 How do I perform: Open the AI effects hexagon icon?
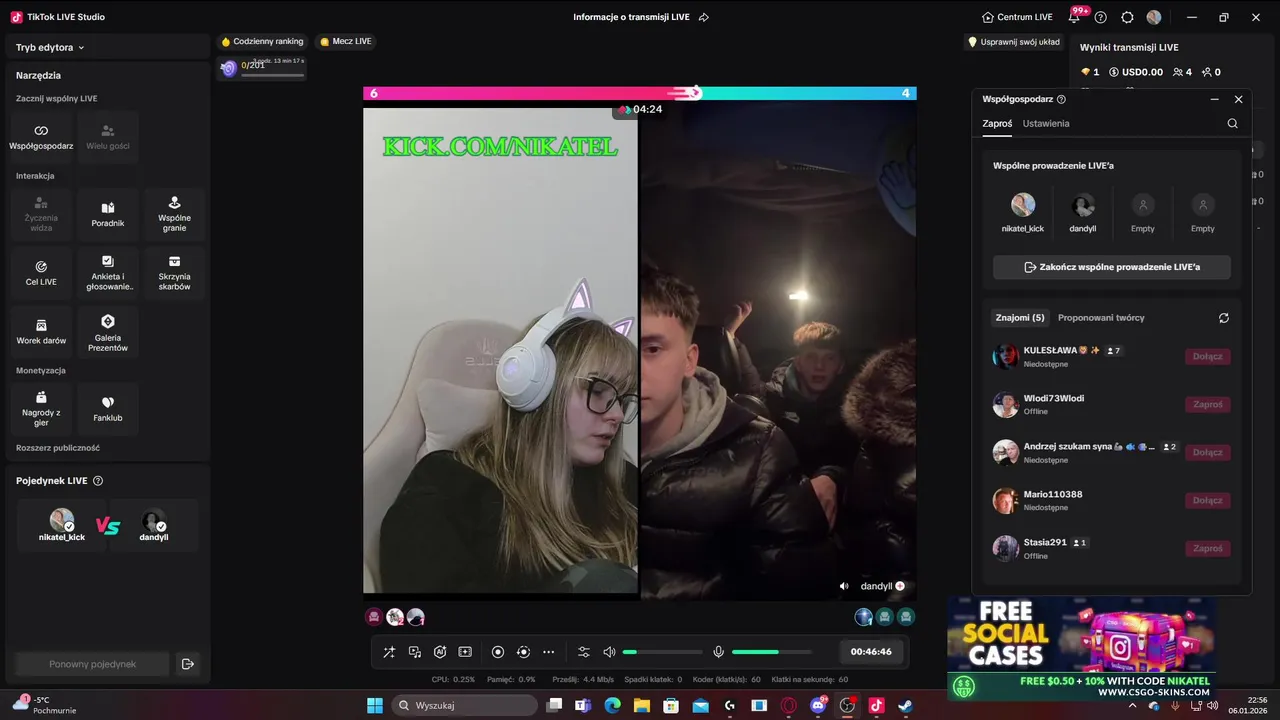[440, 652]
